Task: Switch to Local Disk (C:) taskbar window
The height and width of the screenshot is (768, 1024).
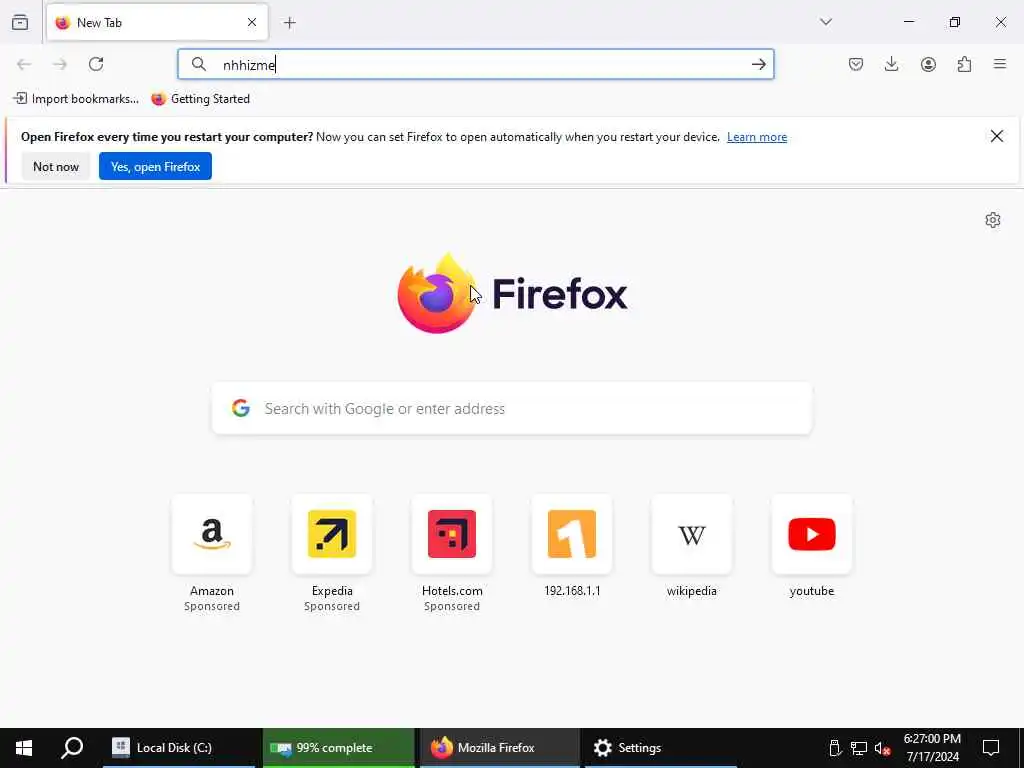Action: tap(179, 748)
